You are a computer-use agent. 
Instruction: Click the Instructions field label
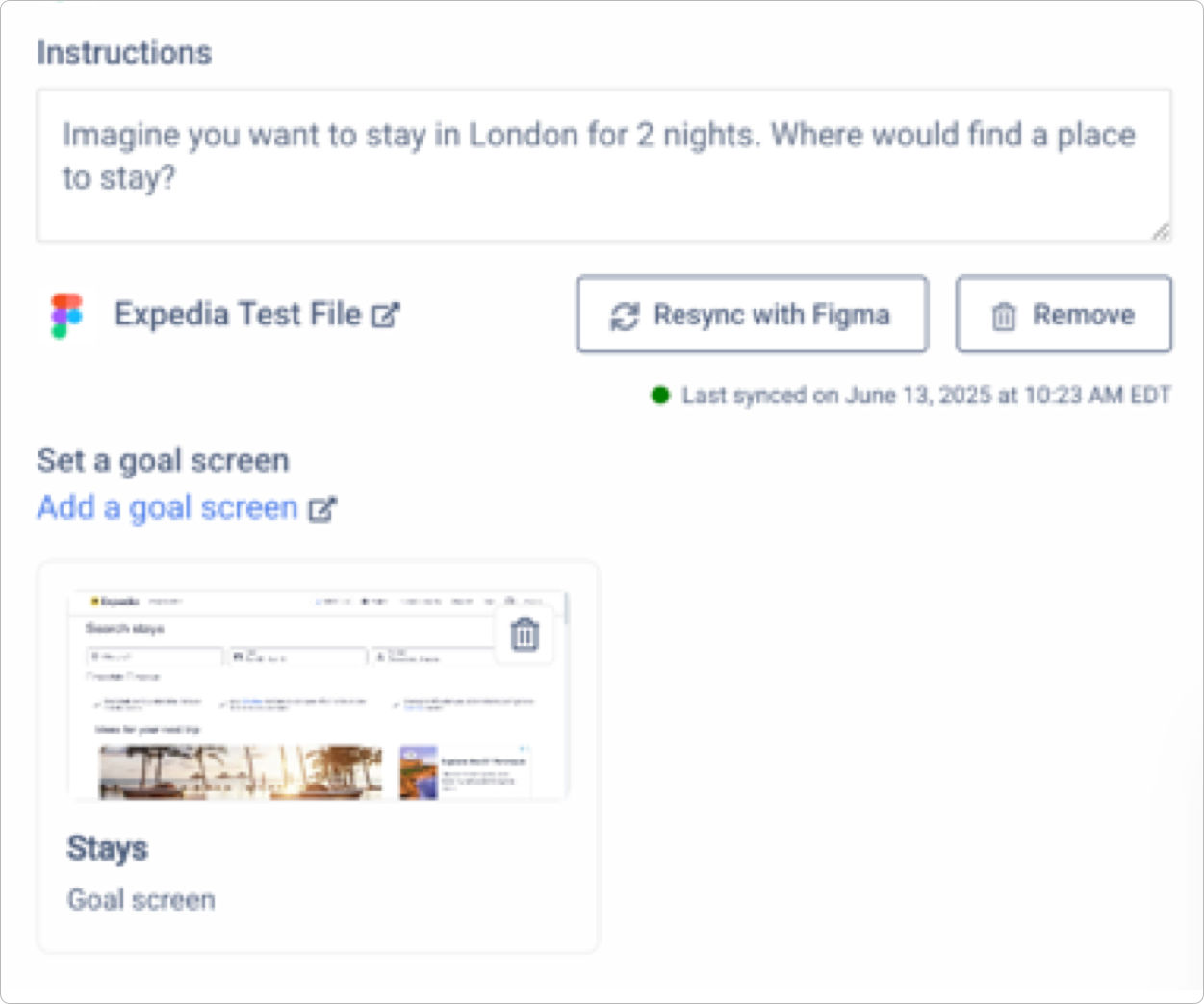[x=124, y=53]
